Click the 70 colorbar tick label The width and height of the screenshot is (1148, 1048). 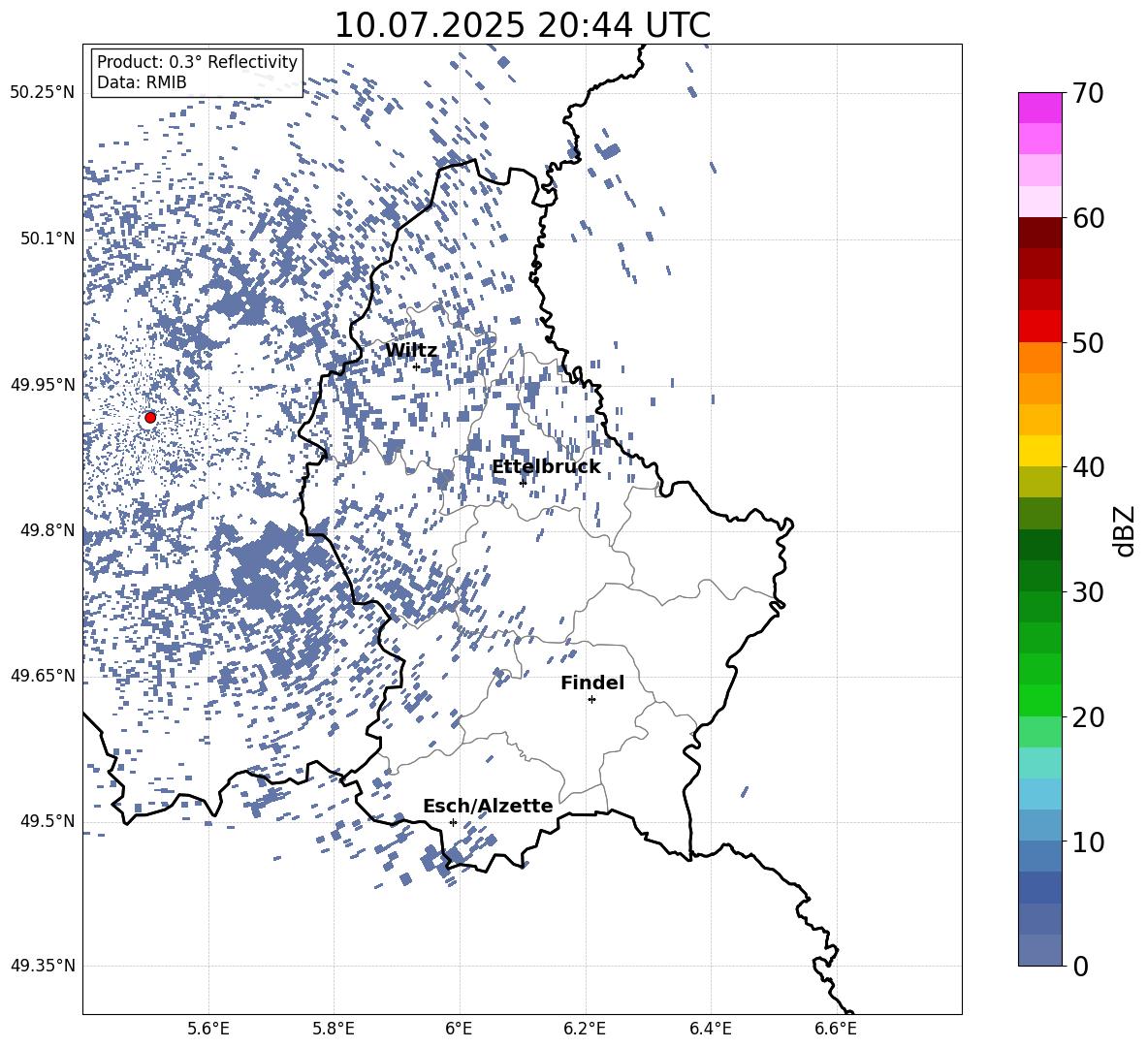(x=1088, y=94)
